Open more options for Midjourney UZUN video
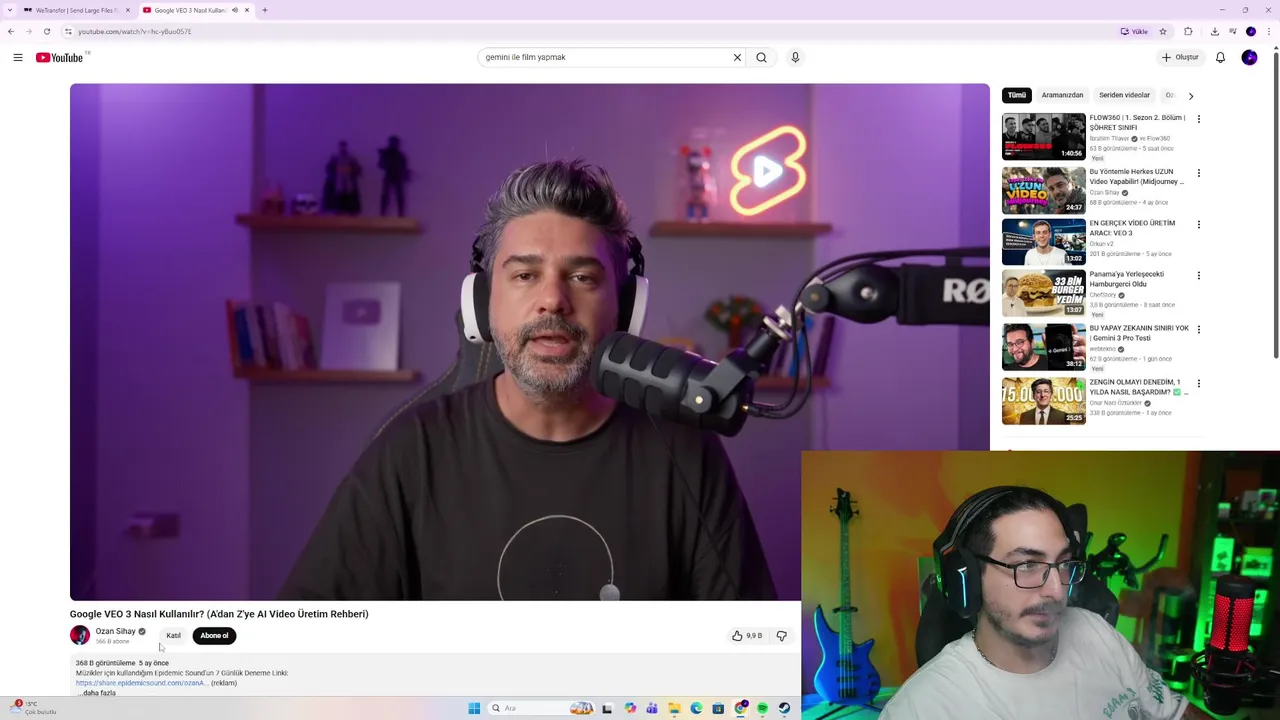The image size is (1280, 720). pyautogui.click(x=1198, y=173)
